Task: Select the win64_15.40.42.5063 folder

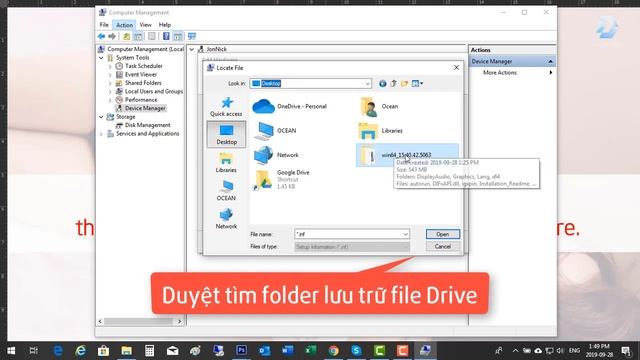Action: [x=407, y=155]
